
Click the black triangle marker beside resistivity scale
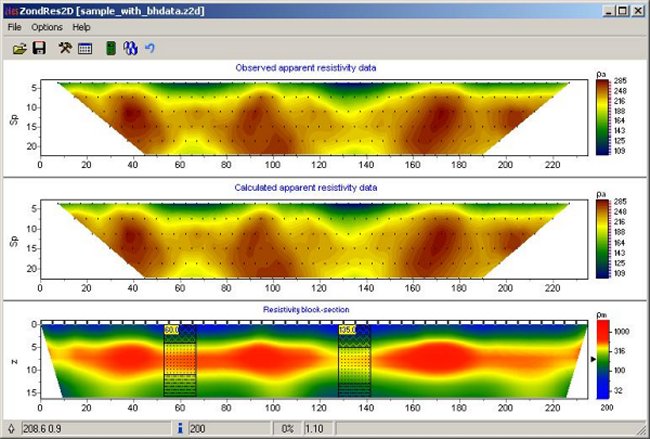[595, 357]
